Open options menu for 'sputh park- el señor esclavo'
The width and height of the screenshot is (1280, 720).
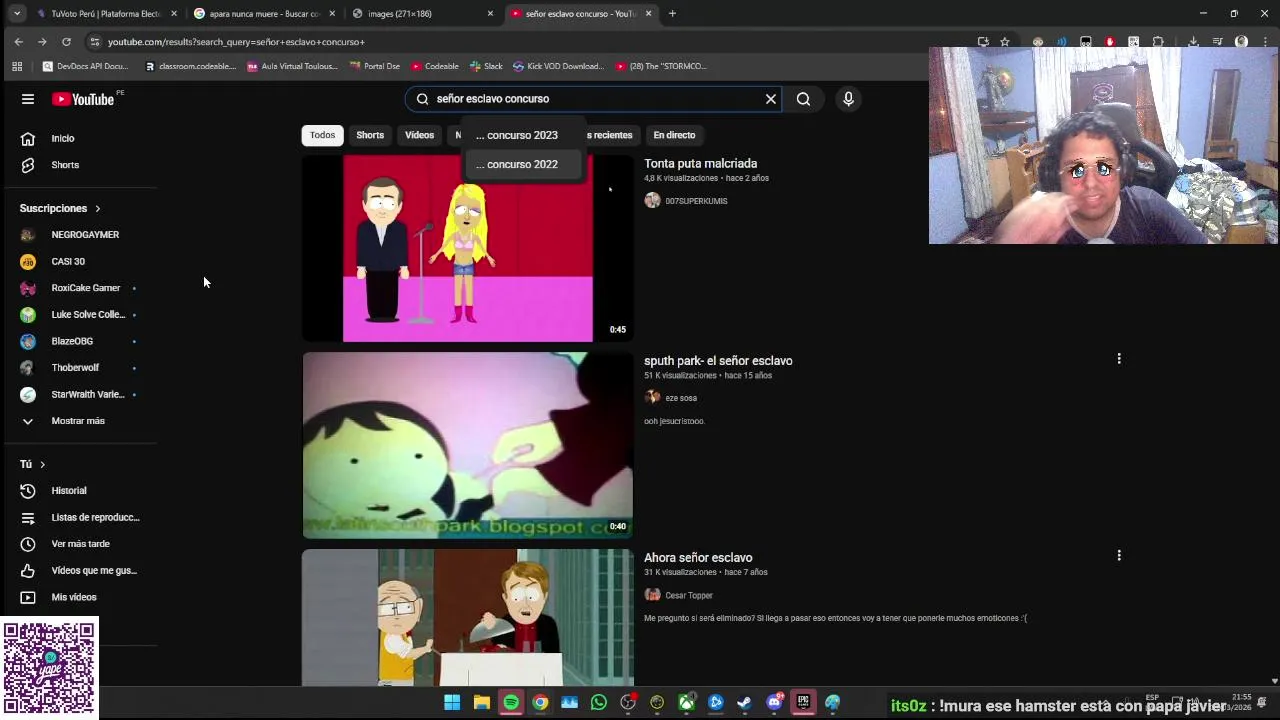(1119, 358)
